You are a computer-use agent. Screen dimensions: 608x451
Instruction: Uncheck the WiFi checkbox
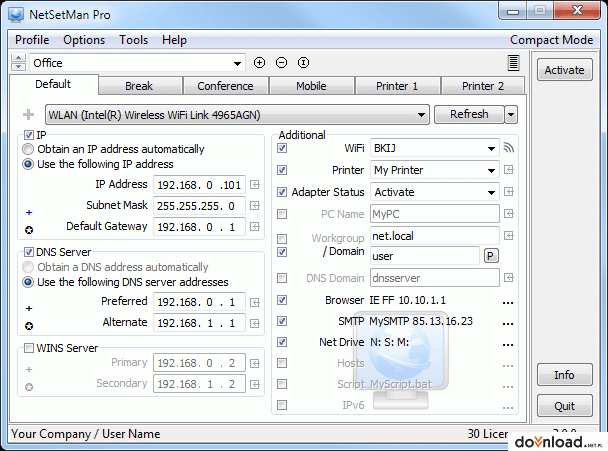tap(282, 148)
